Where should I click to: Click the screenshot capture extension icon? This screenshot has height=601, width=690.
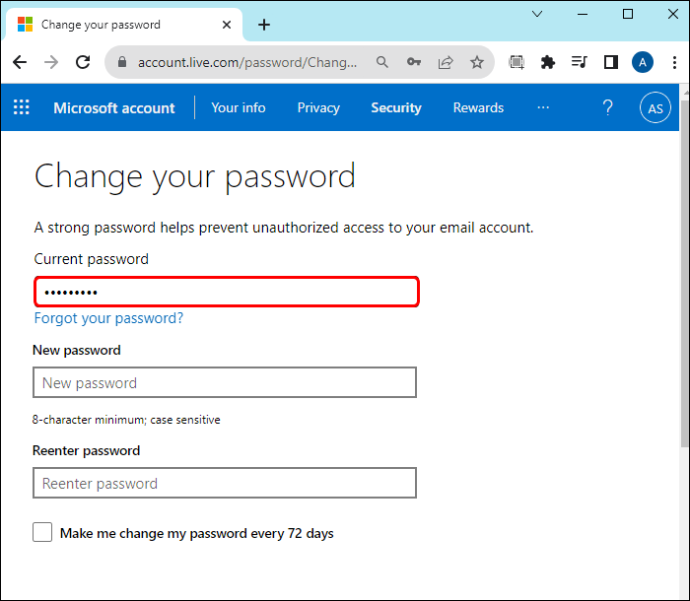point(517,62)
